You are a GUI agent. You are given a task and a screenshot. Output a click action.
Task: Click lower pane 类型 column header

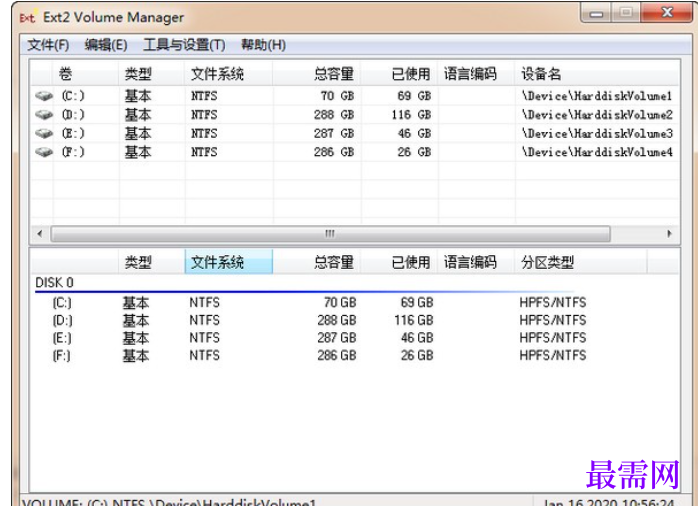click(151, 262)
